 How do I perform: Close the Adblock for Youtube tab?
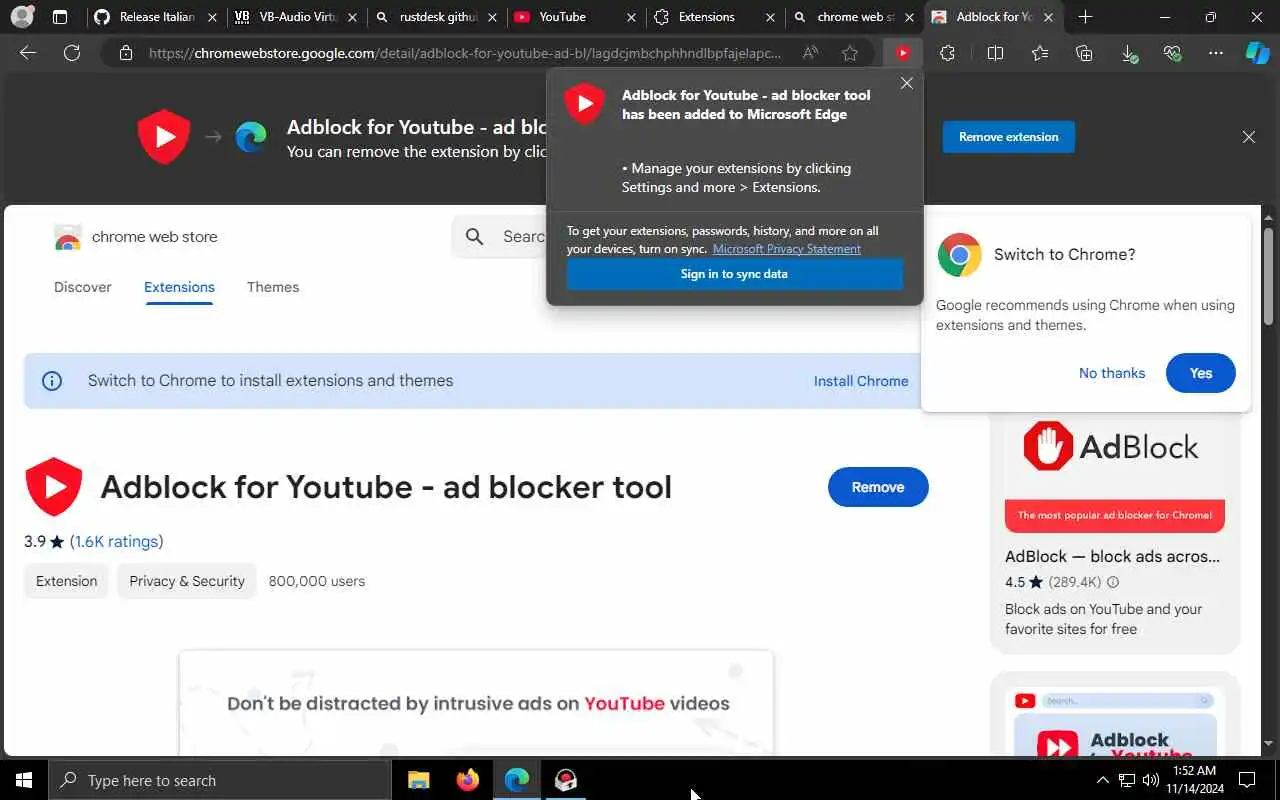pos(1048,17)
